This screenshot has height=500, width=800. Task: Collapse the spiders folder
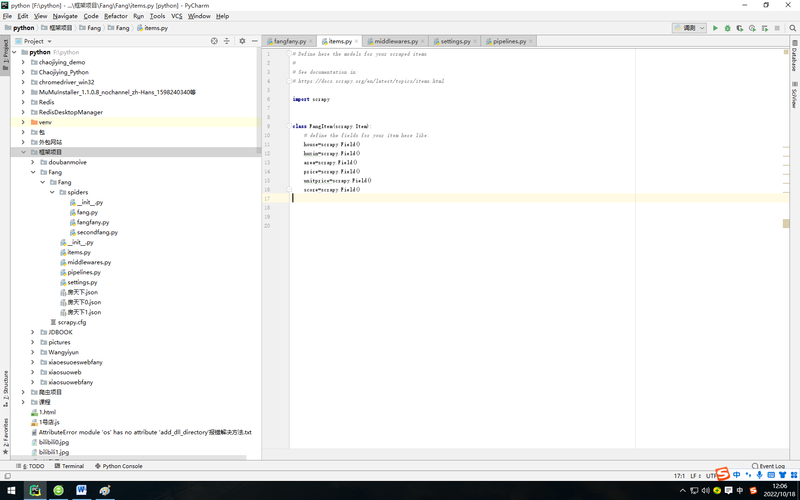point(52,192)
